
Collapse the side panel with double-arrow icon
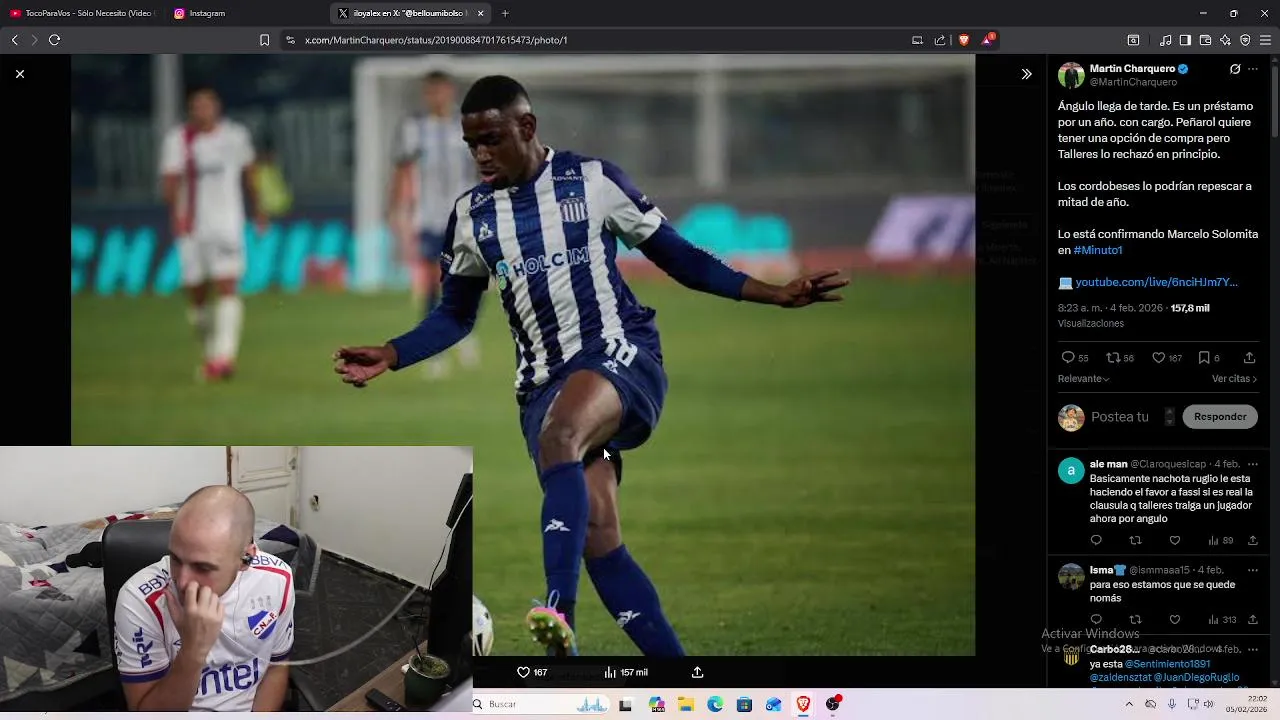pos(1026,74)
